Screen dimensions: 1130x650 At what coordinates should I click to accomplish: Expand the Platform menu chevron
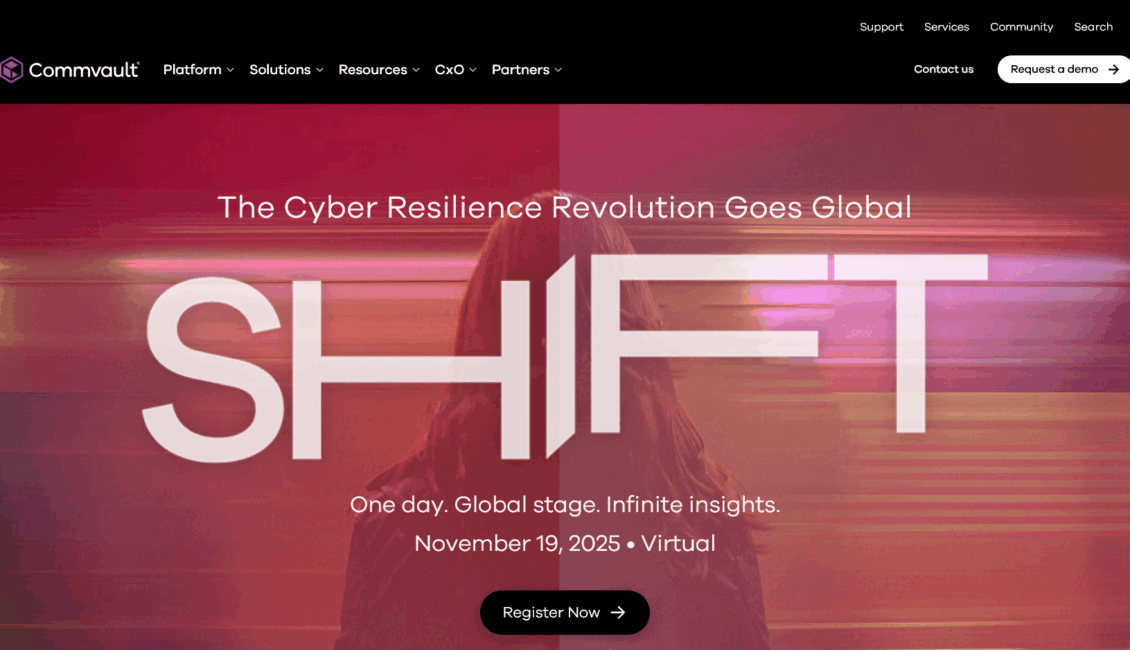(x=231, y=71)
